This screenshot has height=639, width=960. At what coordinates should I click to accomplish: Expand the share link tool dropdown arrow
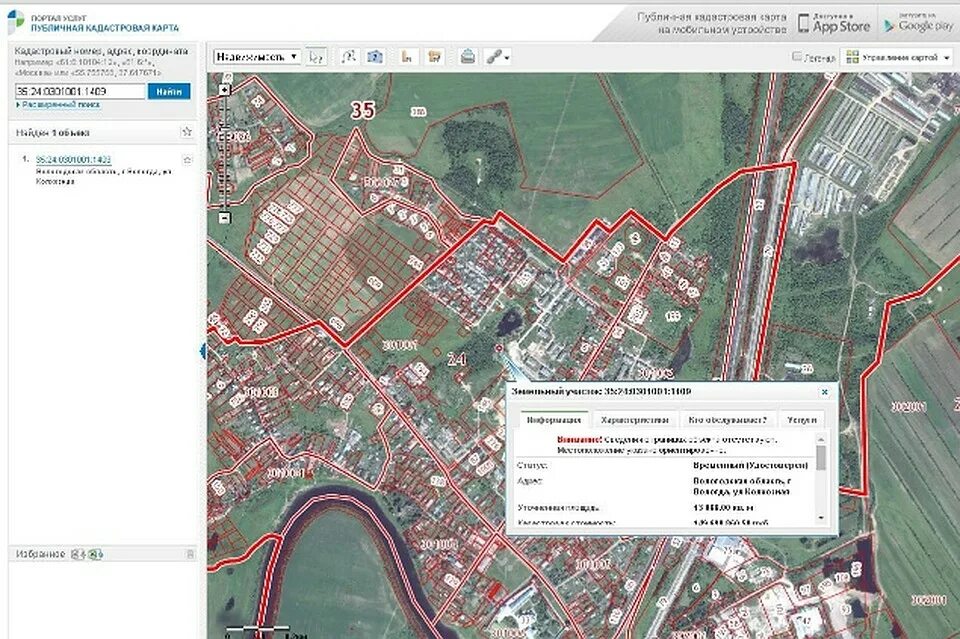pyautogui.click(x=507, y=58)
